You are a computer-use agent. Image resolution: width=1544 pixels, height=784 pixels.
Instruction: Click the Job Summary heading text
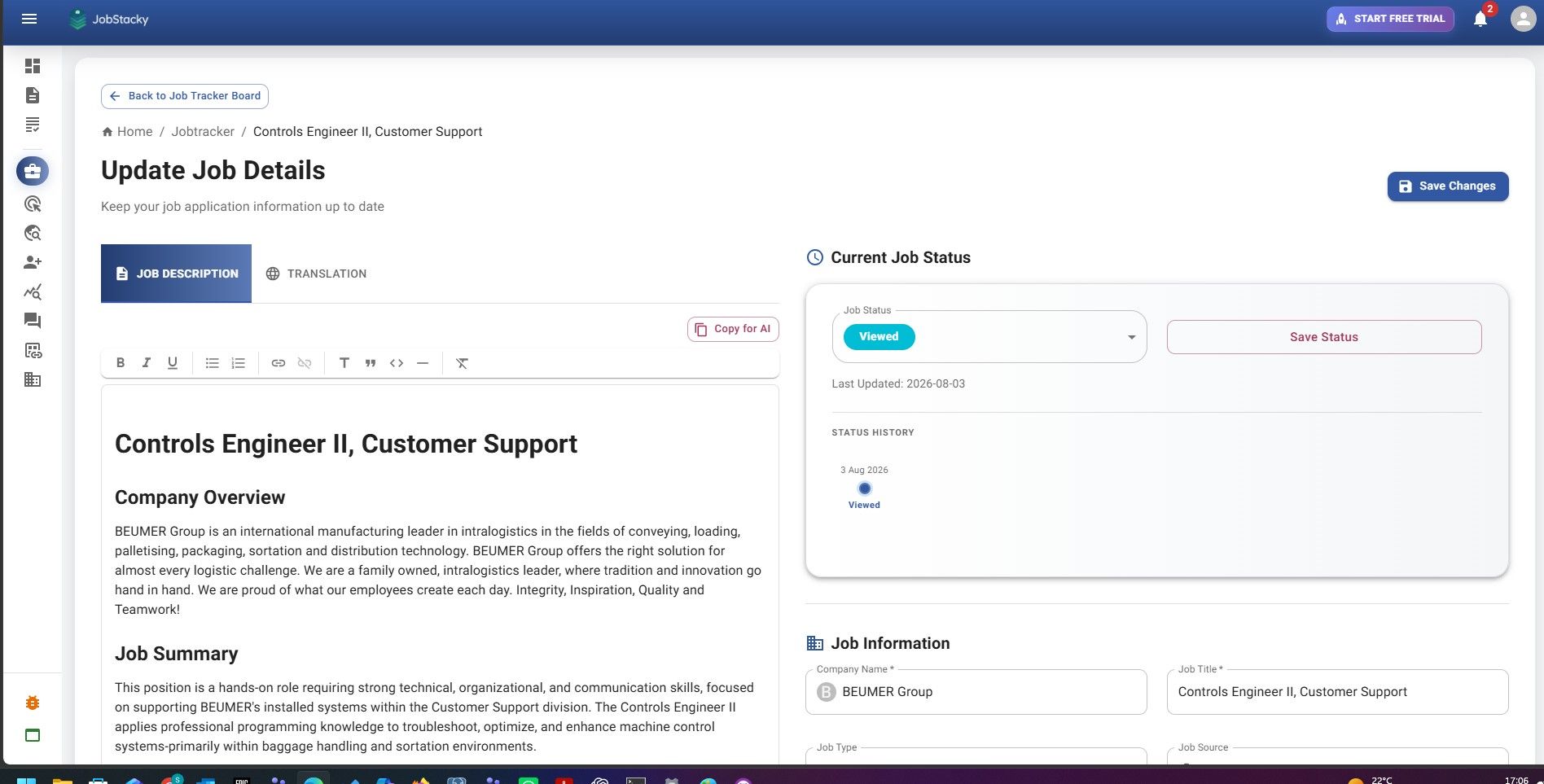point(177,654)
